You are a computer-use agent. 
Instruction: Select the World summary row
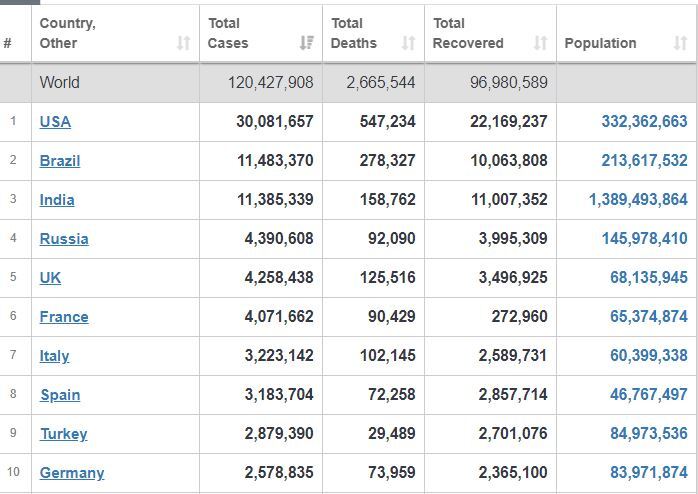[x=348, y=83]
